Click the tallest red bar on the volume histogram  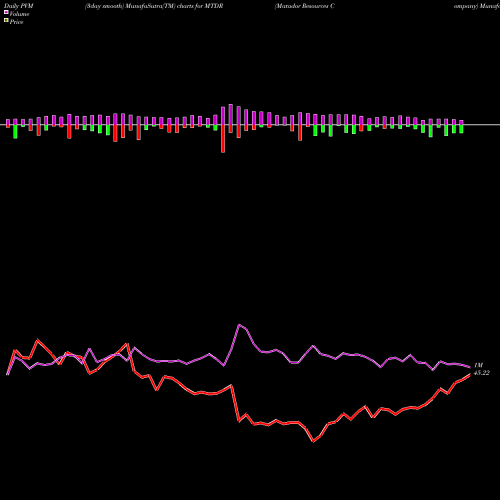tap(223, 139)
